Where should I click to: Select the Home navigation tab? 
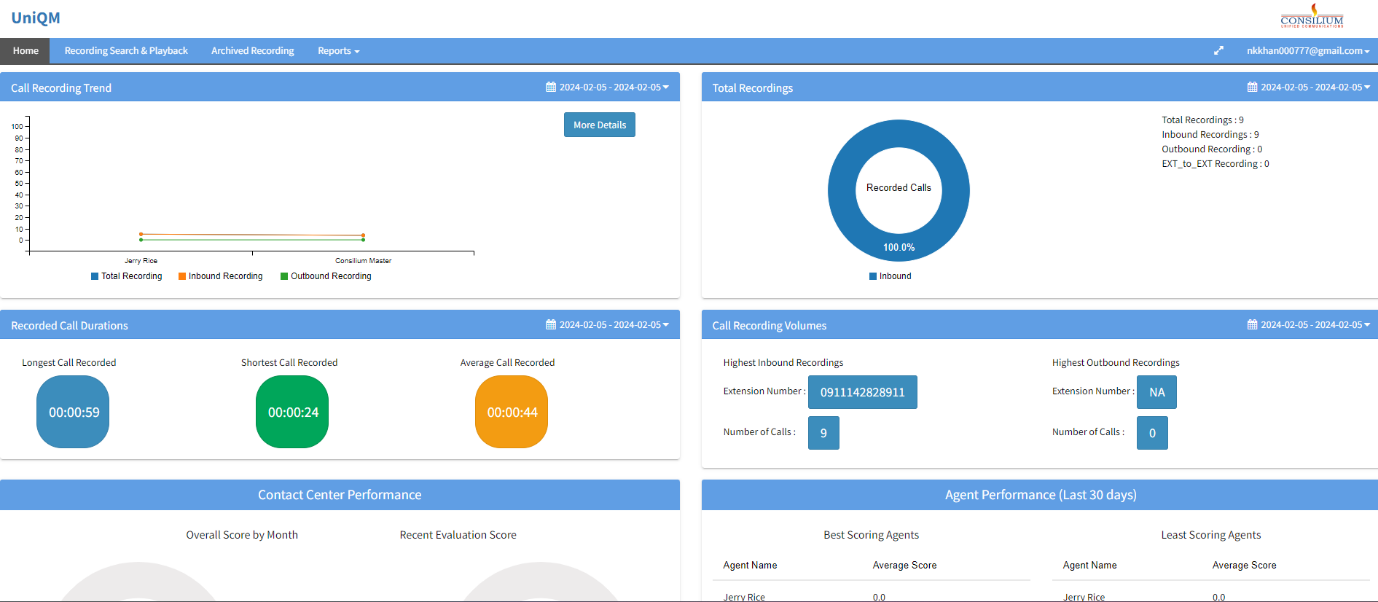(x=25, y=51)
